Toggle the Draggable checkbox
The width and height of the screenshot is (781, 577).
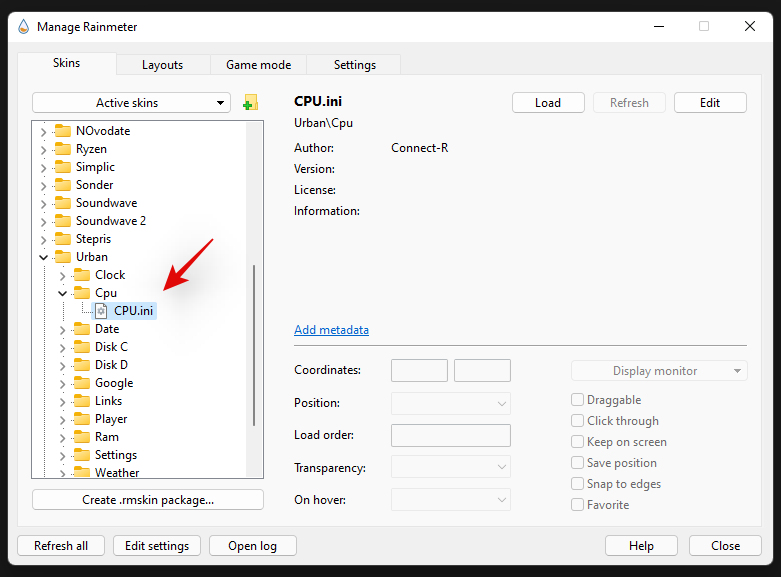tap(577, 400)
